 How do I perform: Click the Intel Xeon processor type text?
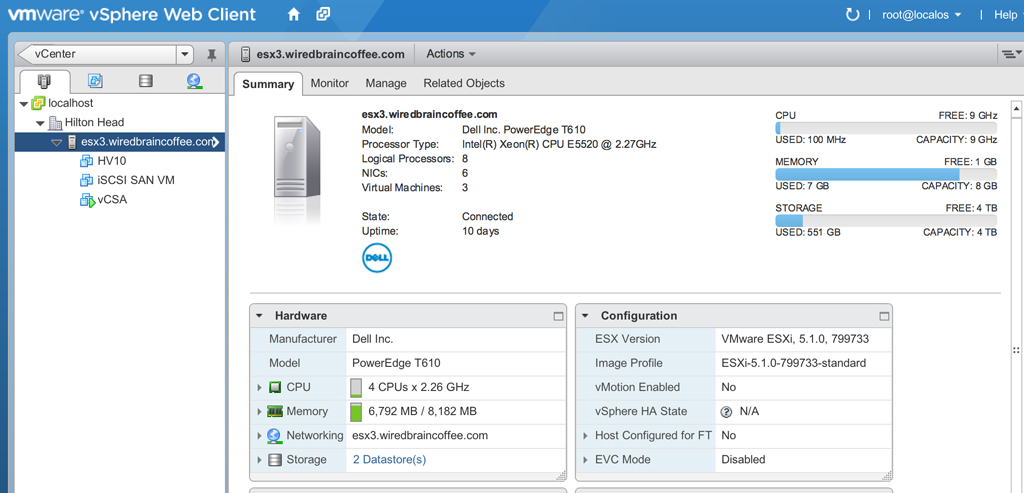pos(559,144)
